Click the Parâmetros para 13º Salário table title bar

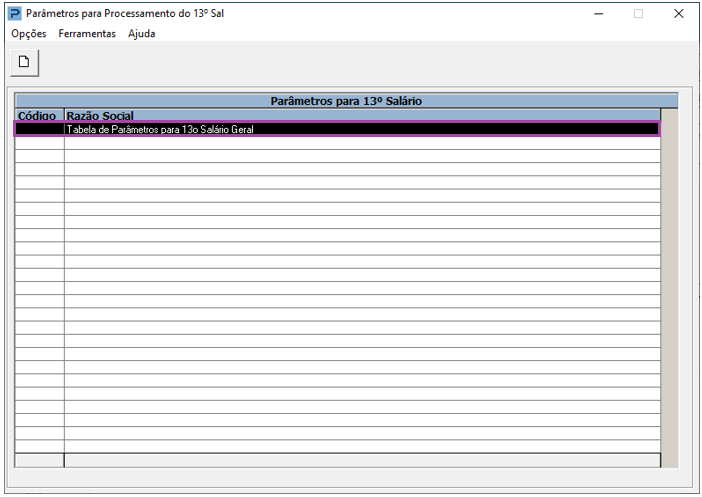coord(346,101)
